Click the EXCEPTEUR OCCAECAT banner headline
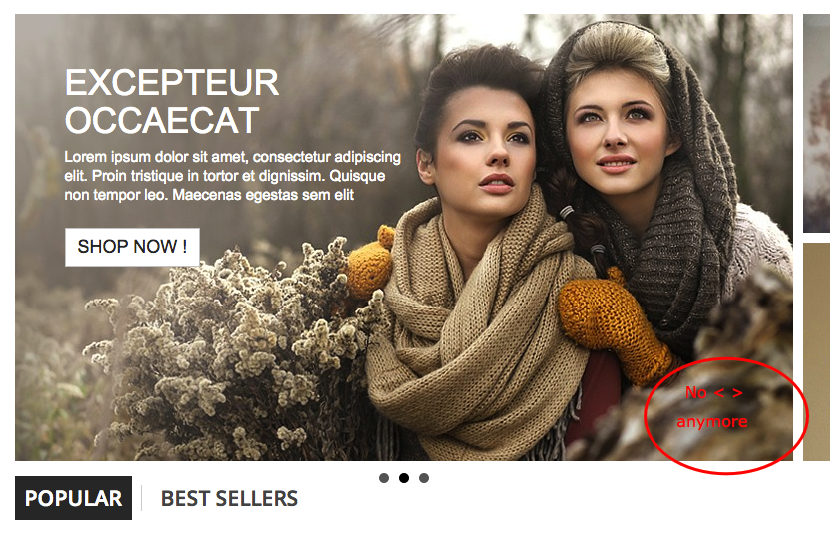Viewport: 830px width, 550px height. tap(172, 102)
